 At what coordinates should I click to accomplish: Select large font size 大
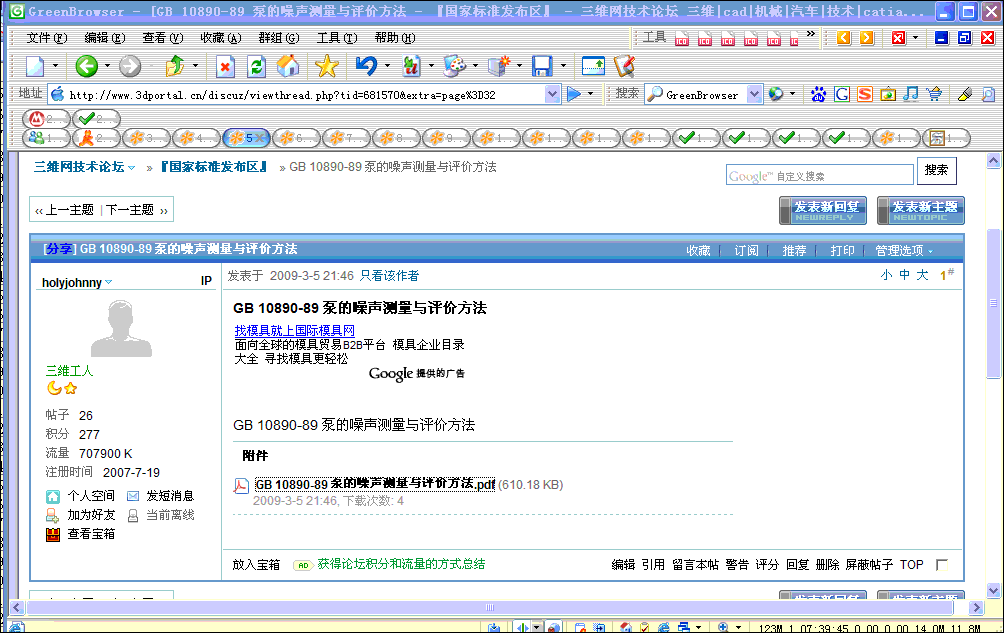point(922,275)
